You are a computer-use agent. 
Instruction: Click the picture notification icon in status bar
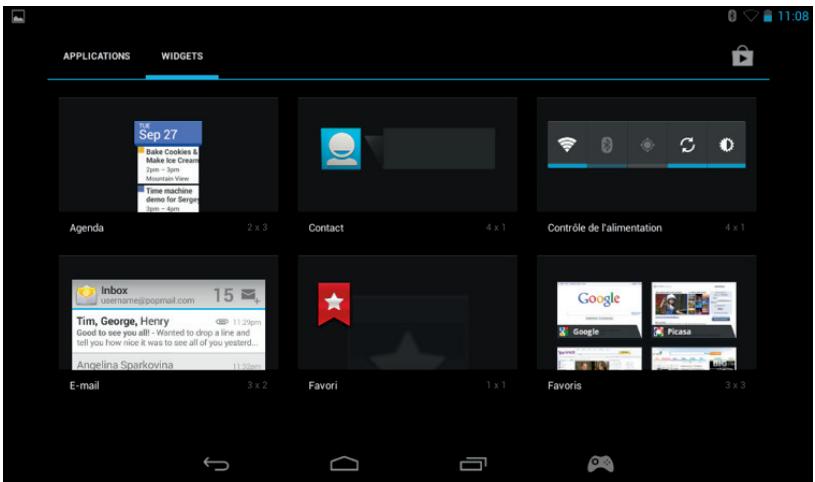click(x=18, y=17)
